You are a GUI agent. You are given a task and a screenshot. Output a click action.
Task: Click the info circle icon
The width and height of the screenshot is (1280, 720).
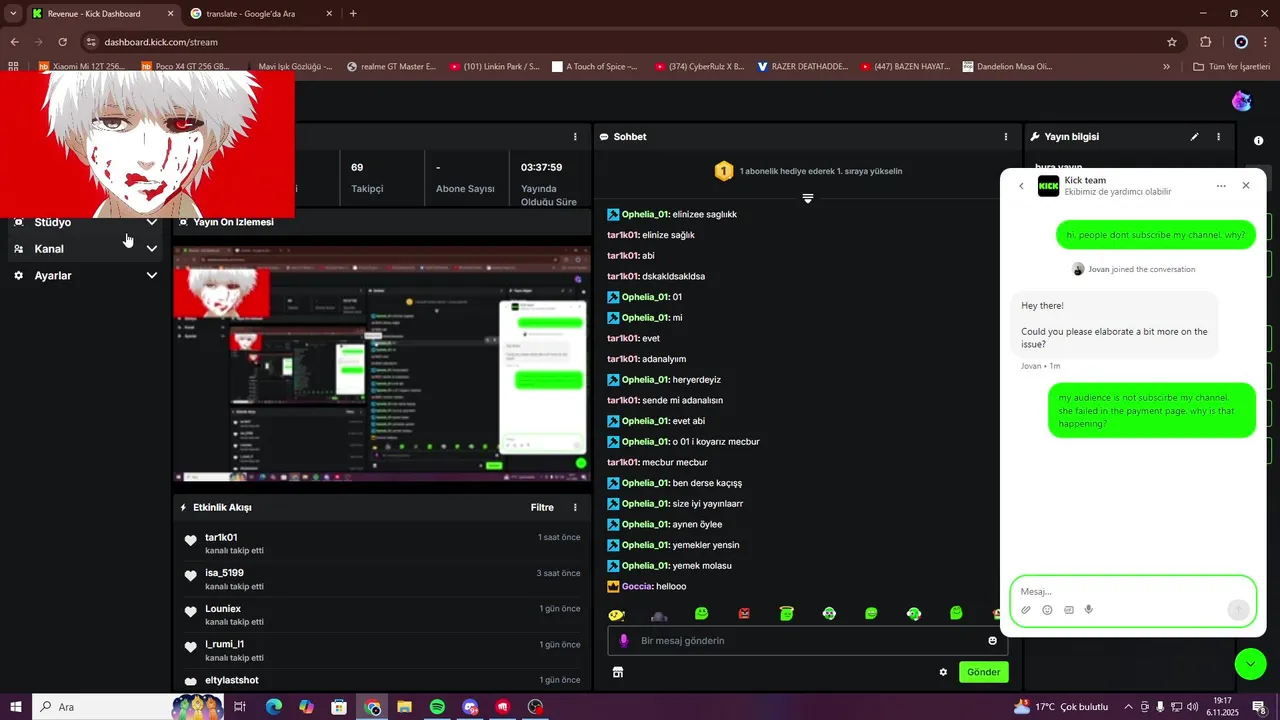(x=1259, y=141)
